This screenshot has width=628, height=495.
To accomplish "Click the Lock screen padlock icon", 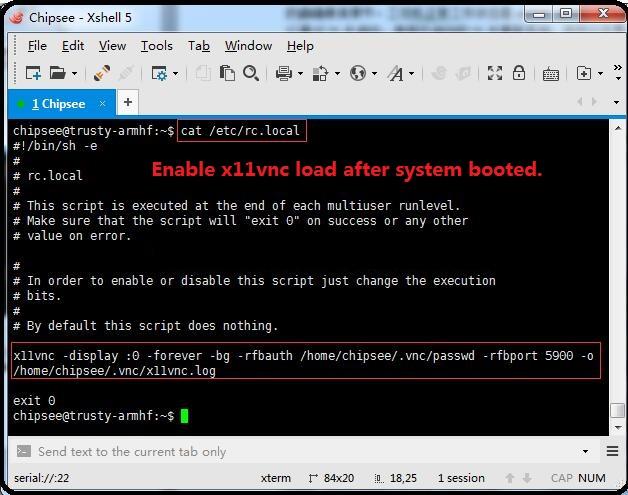I will pyautogui.click(x=519, y=73).
